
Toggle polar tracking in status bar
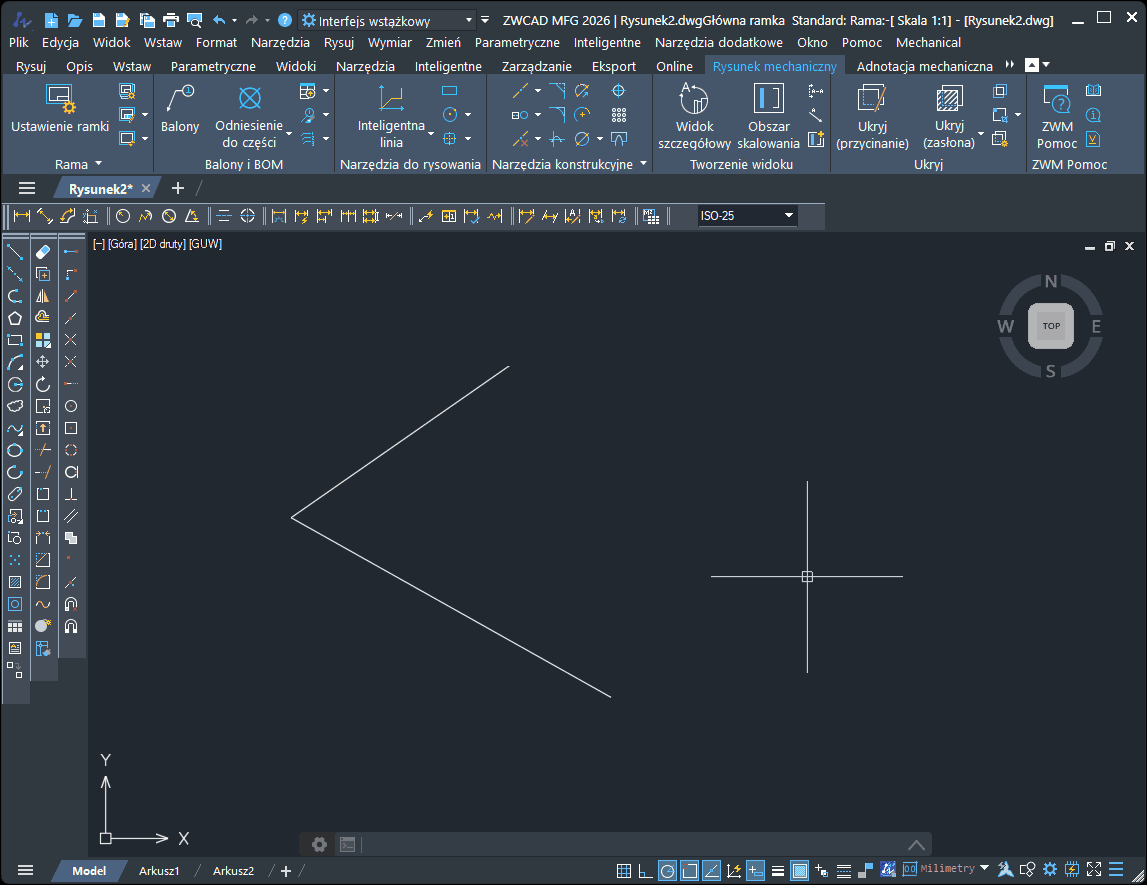pyautogui.click(x=667, y=870)
